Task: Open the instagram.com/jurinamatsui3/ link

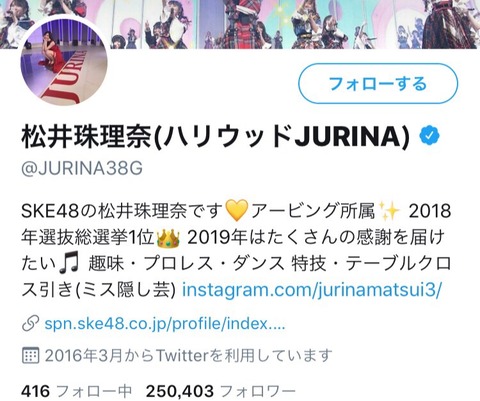Action: click(x=312, y=290)
